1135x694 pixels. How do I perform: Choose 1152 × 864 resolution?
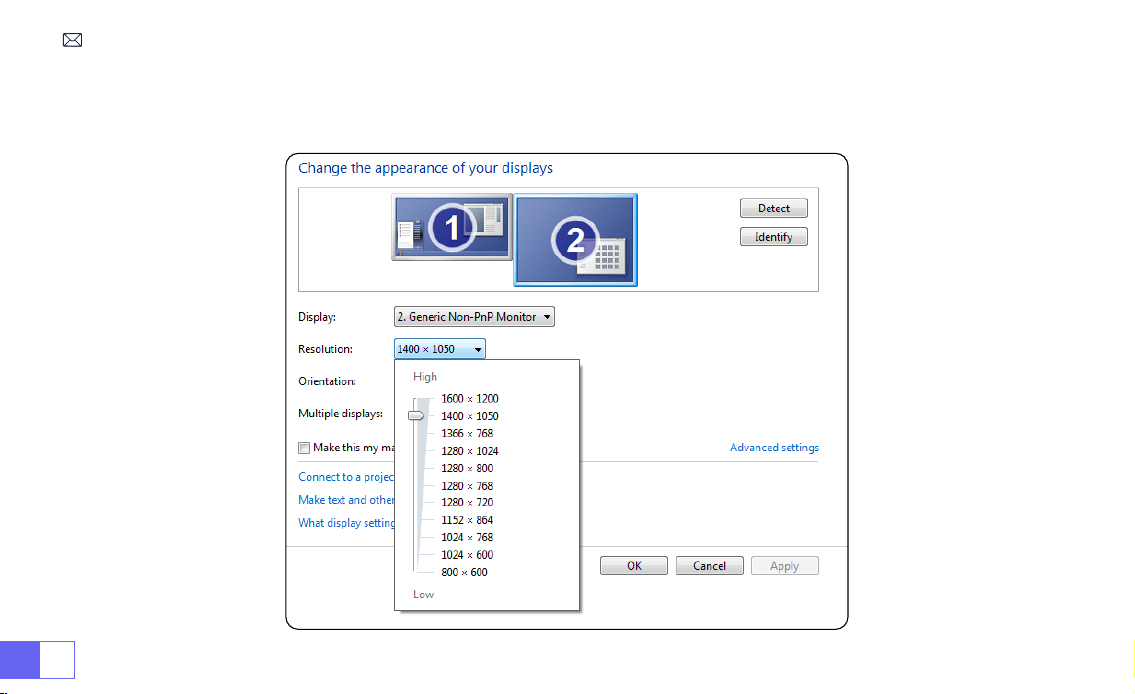pos(467,520)
